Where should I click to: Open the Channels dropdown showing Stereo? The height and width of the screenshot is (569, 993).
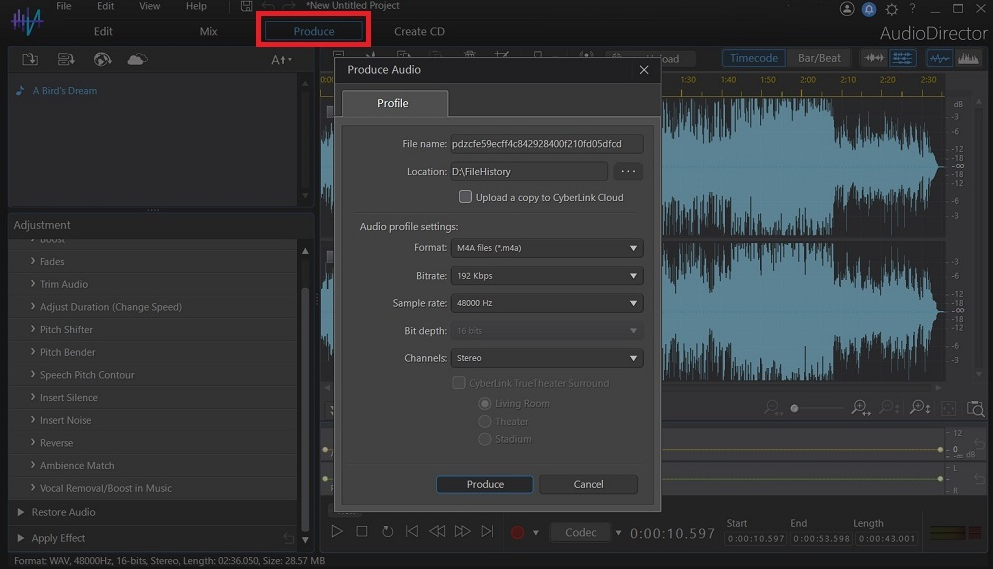point(547,358)
